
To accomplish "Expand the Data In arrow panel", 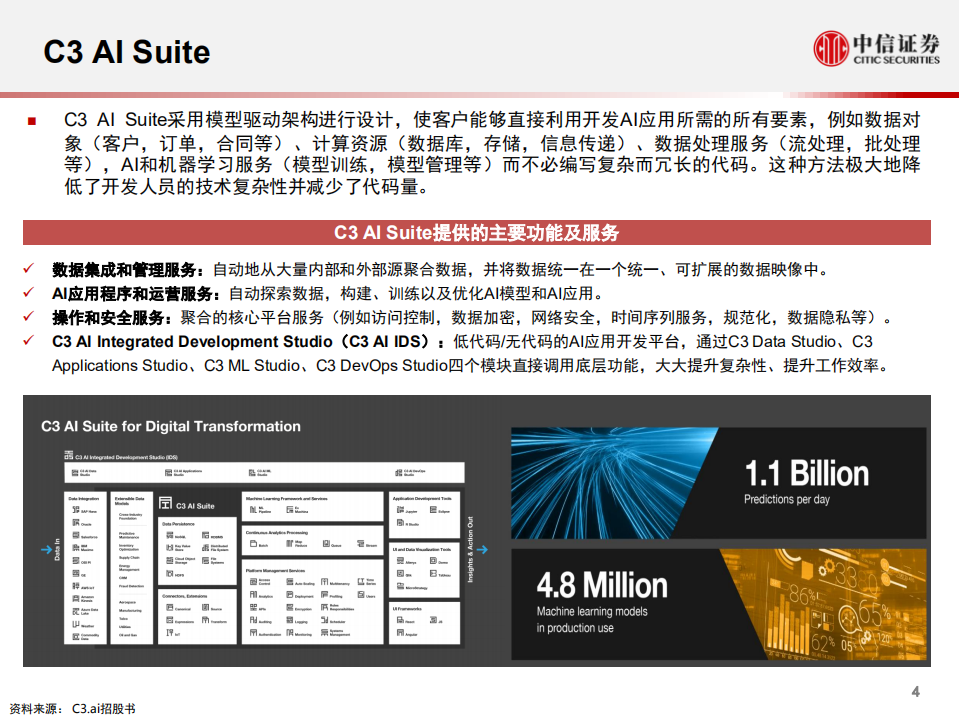I will point(47,549).
